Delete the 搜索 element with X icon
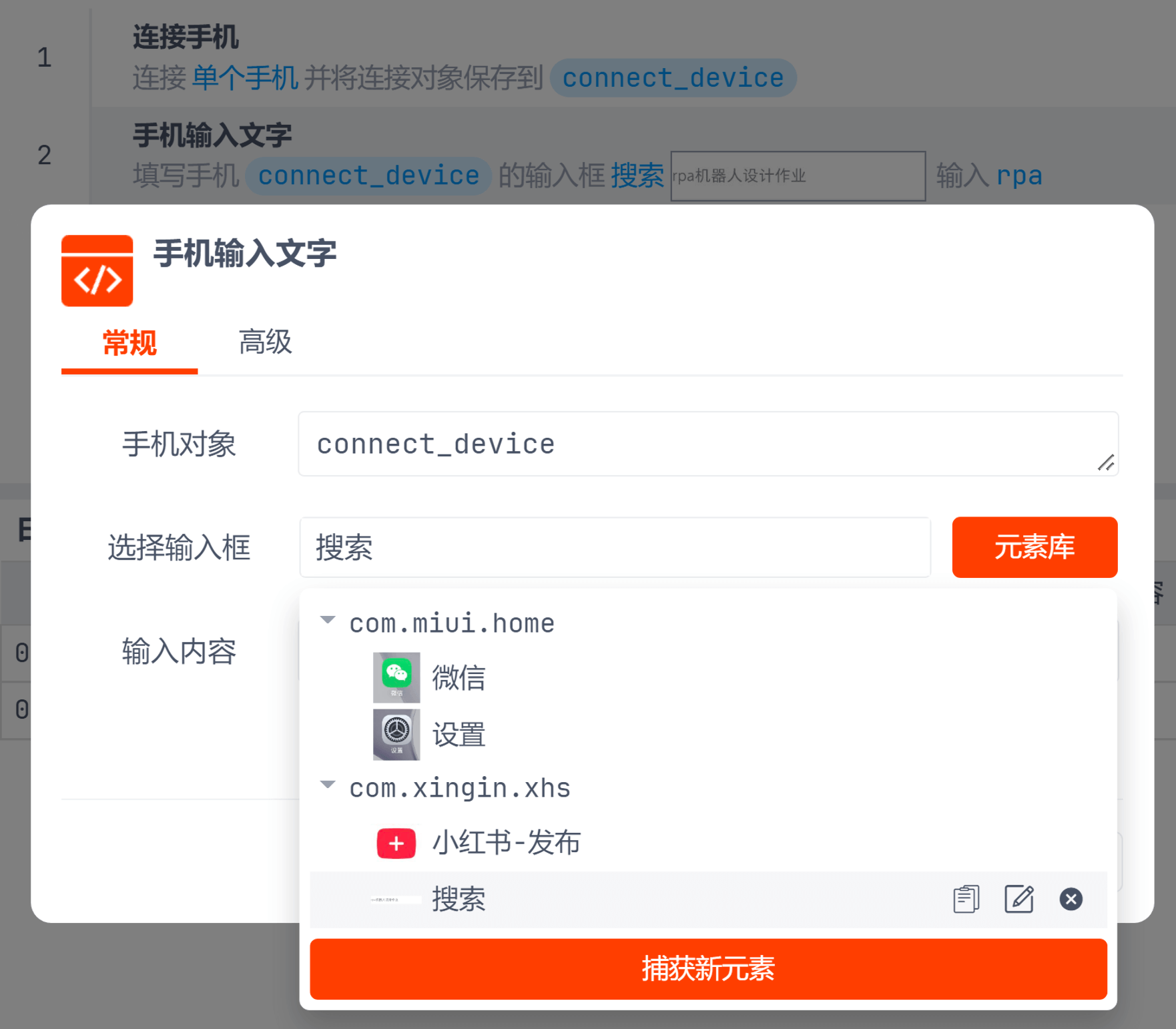 (x=1071, y=899)
